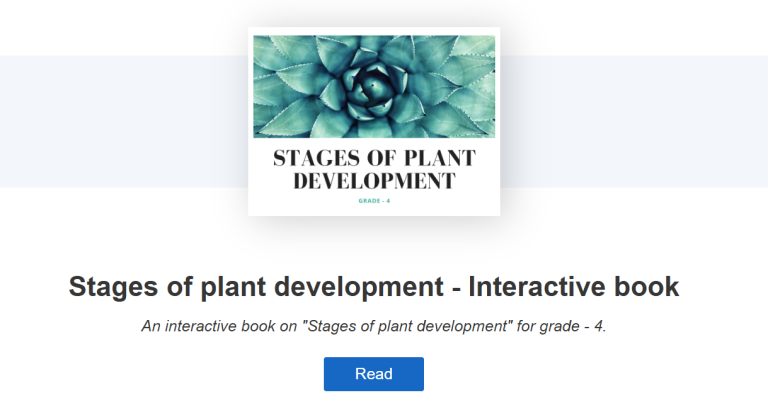Select the heading 'Stages of plant development - Interactive book'
The image size is (768, 417).
374,287
